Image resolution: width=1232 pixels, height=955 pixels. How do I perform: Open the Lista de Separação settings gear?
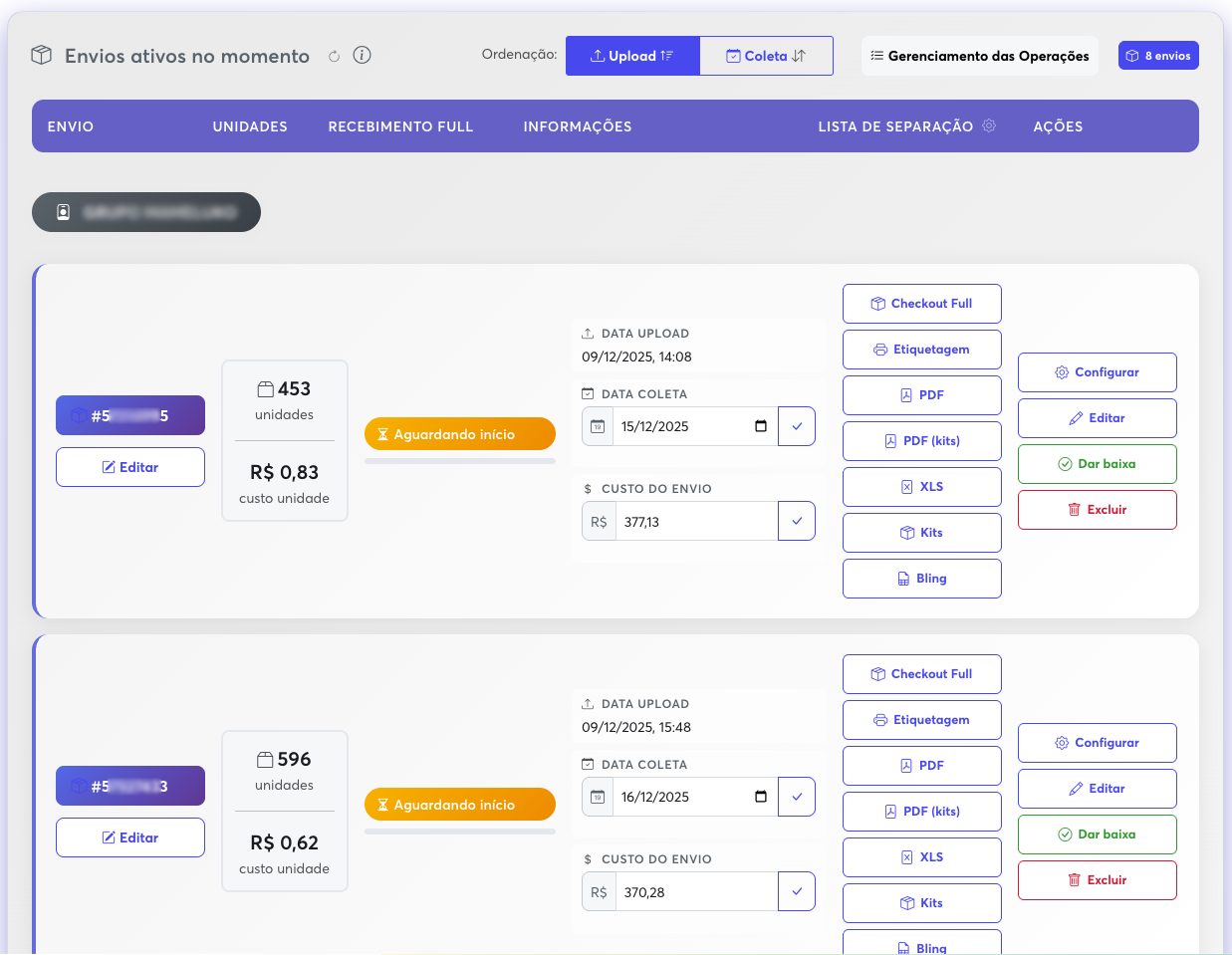tap(988, 126)
